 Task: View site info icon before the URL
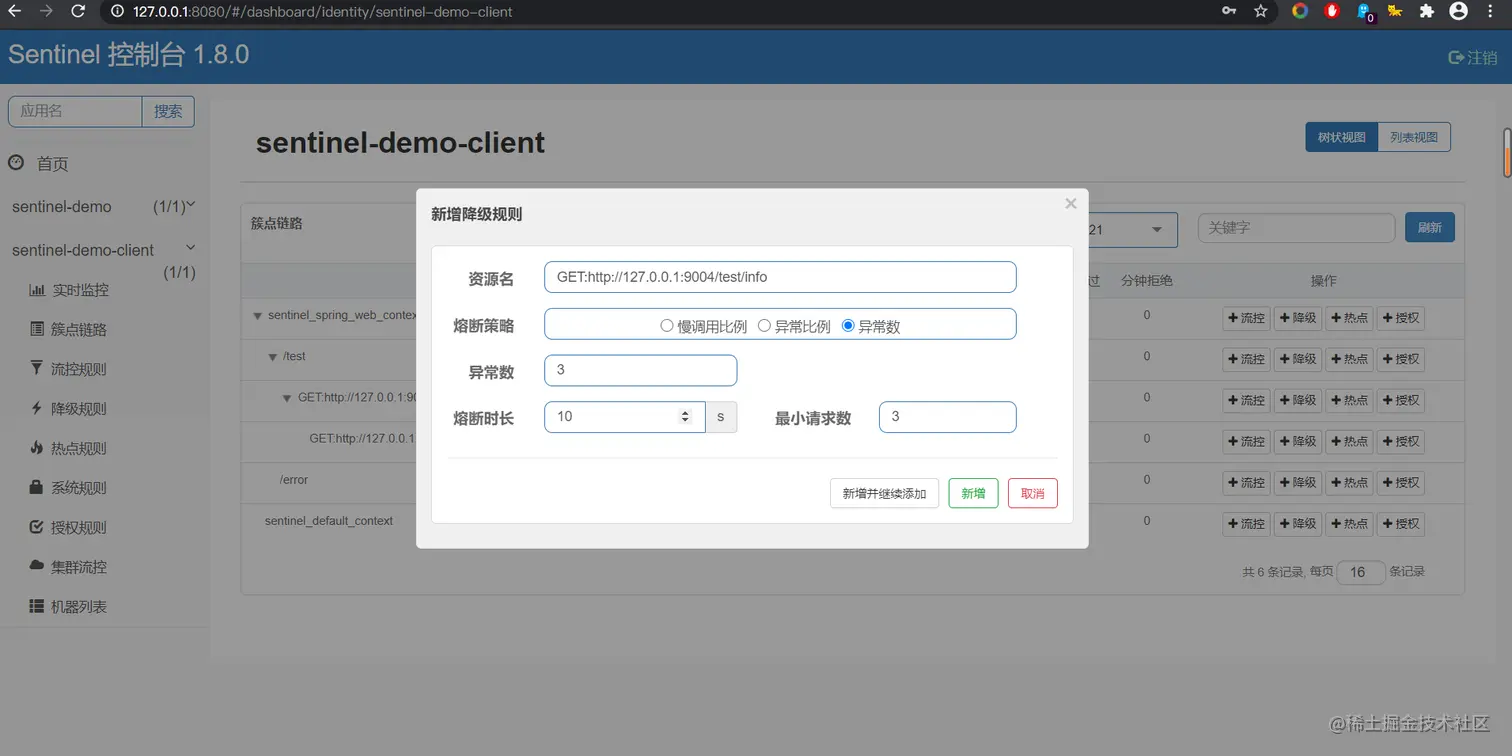tap(117, 12)
